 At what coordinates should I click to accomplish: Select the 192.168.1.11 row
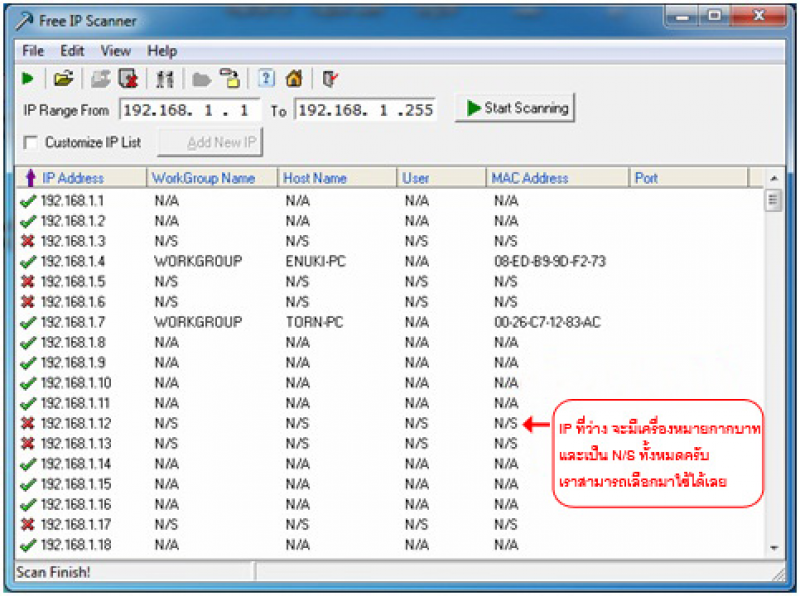click(x=390, y=403)
